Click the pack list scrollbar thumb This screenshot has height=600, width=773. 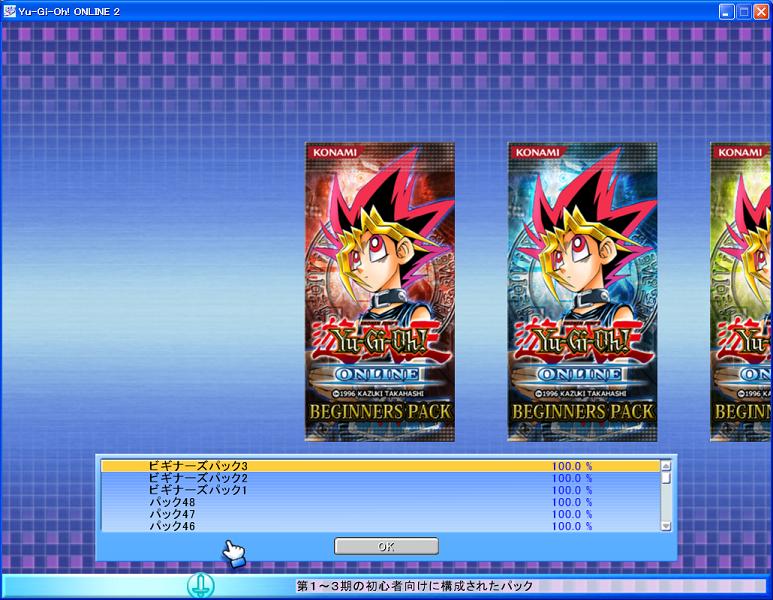pos(666,478)
